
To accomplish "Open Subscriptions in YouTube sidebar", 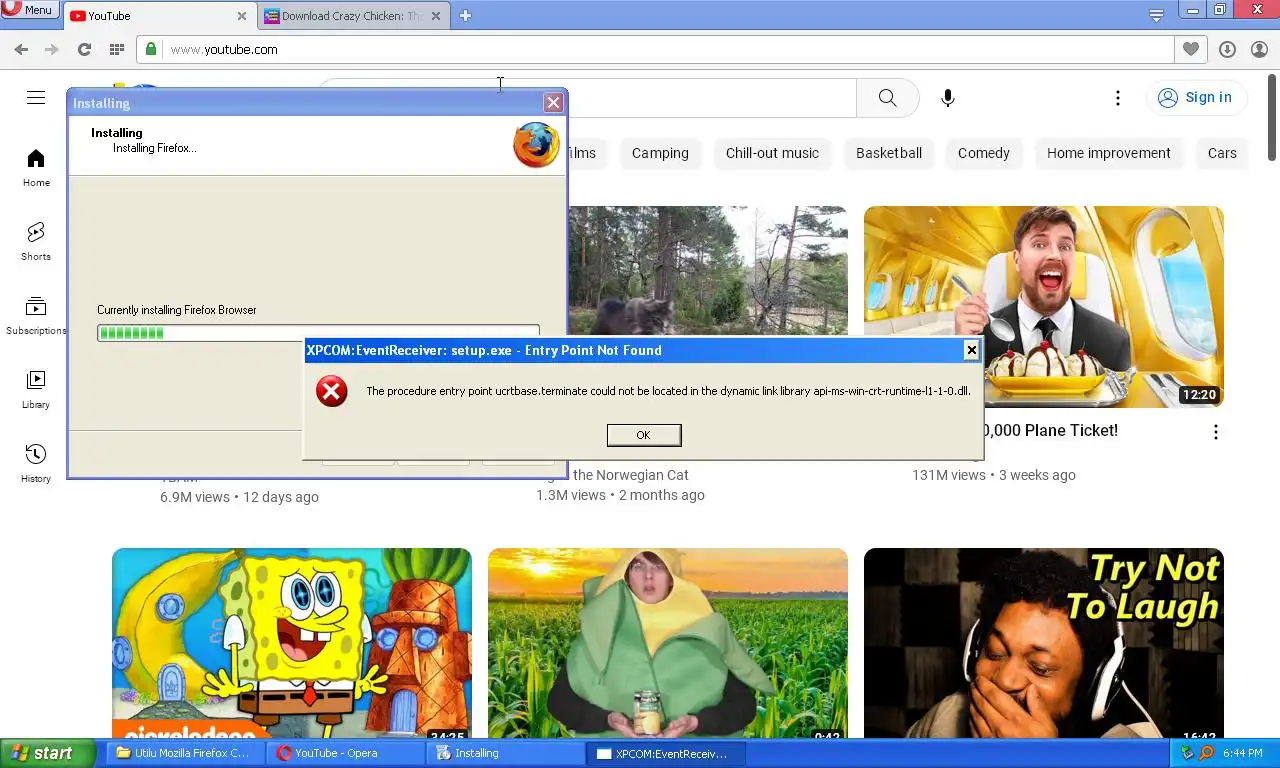I will [36, 316].
